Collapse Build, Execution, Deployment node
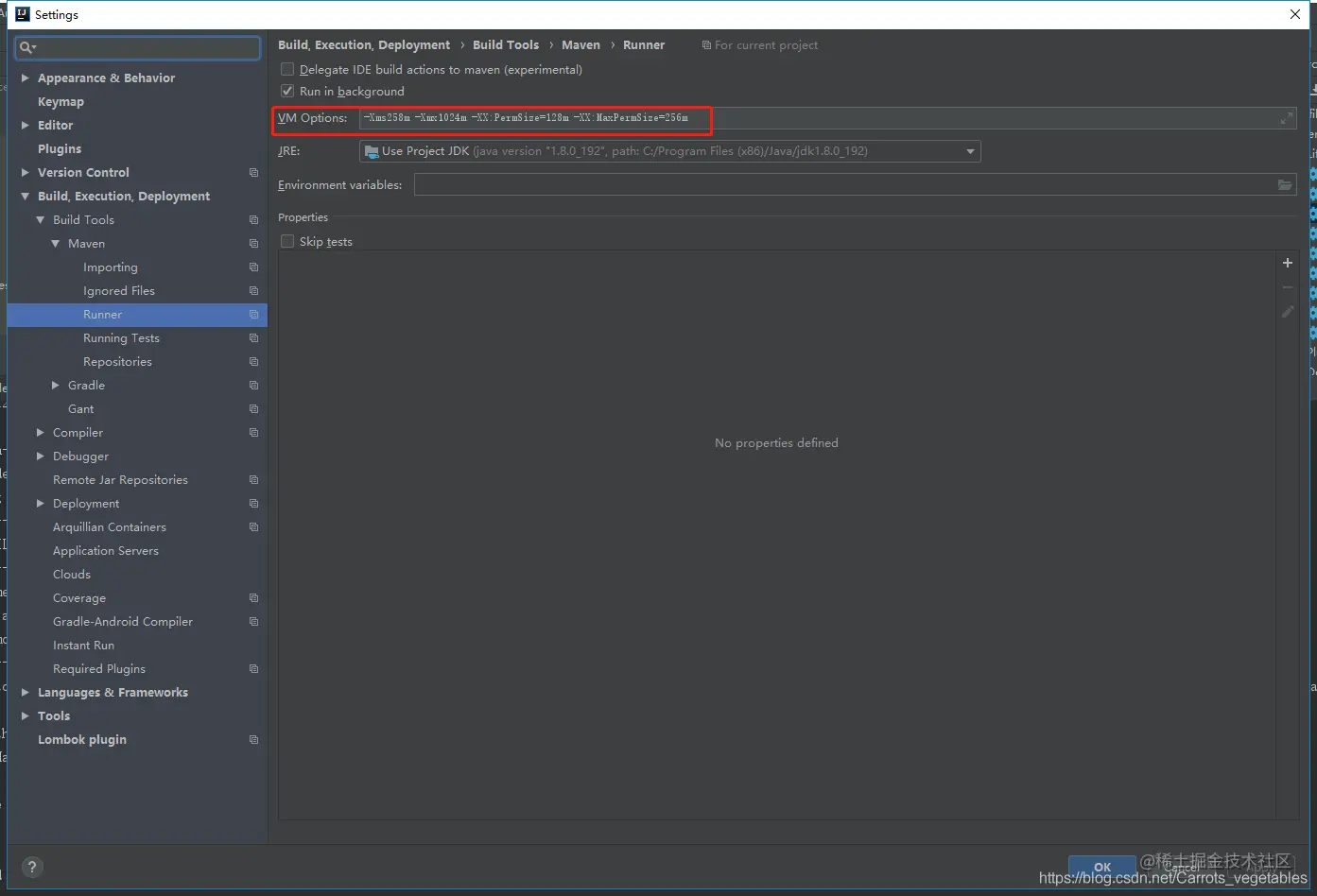This screenshot has height=896, width=1317. [26, 197]
